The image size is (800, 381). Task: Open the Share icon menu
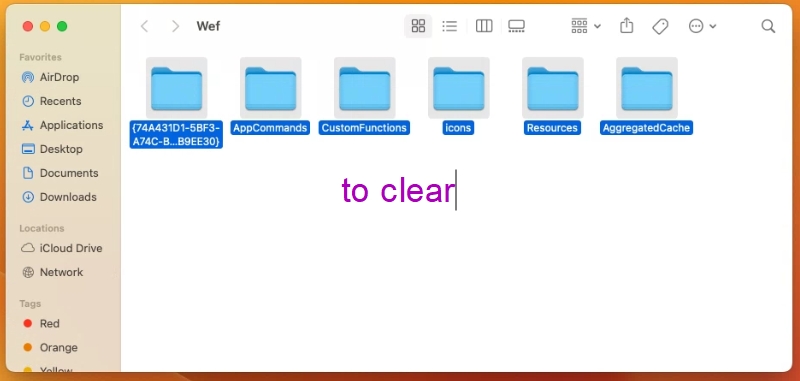coord(627,26)
